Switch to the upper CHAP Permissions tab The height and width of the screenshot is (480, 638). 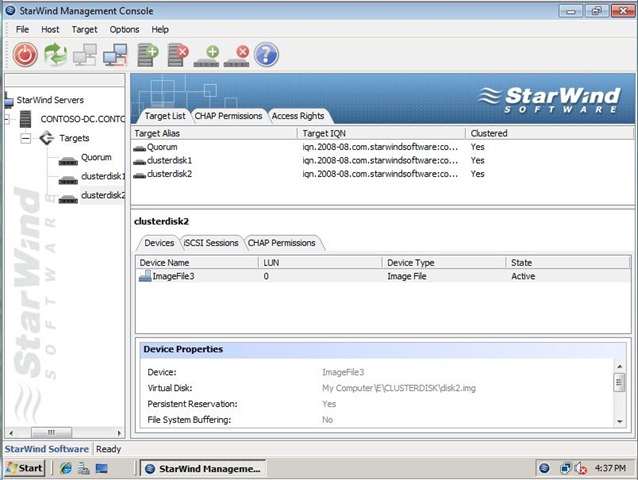click(x=228, y=116)
